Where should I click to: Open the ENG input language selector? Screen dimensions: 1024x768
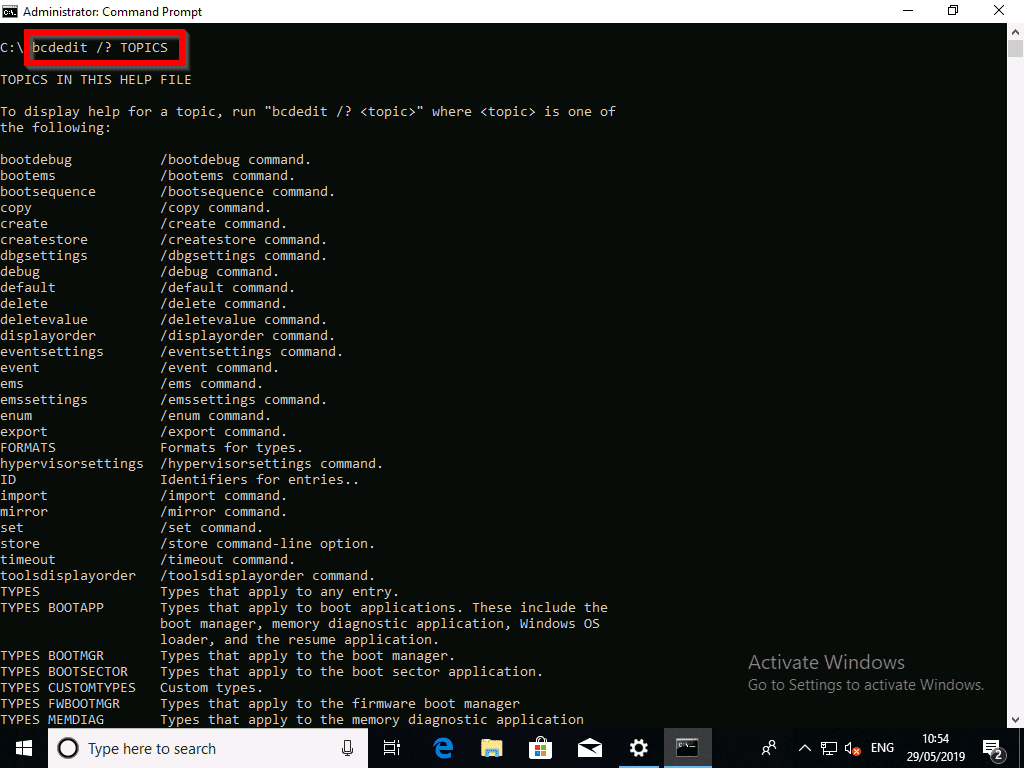pyautogui.click(x=883, y=748)
